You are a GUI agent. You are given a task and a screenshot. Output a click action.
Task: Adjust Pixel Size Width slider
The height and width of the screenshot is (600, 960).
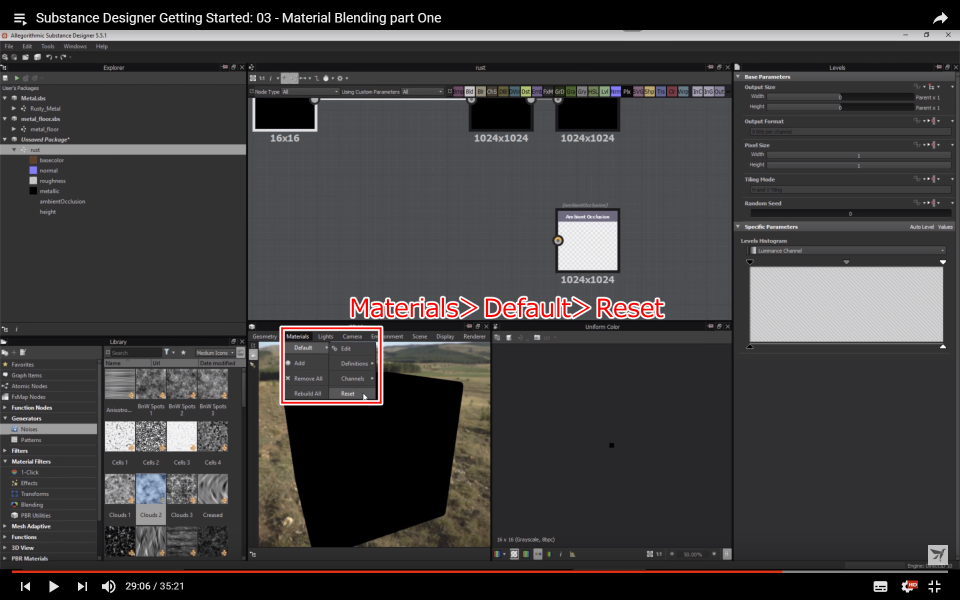(859, 155)
